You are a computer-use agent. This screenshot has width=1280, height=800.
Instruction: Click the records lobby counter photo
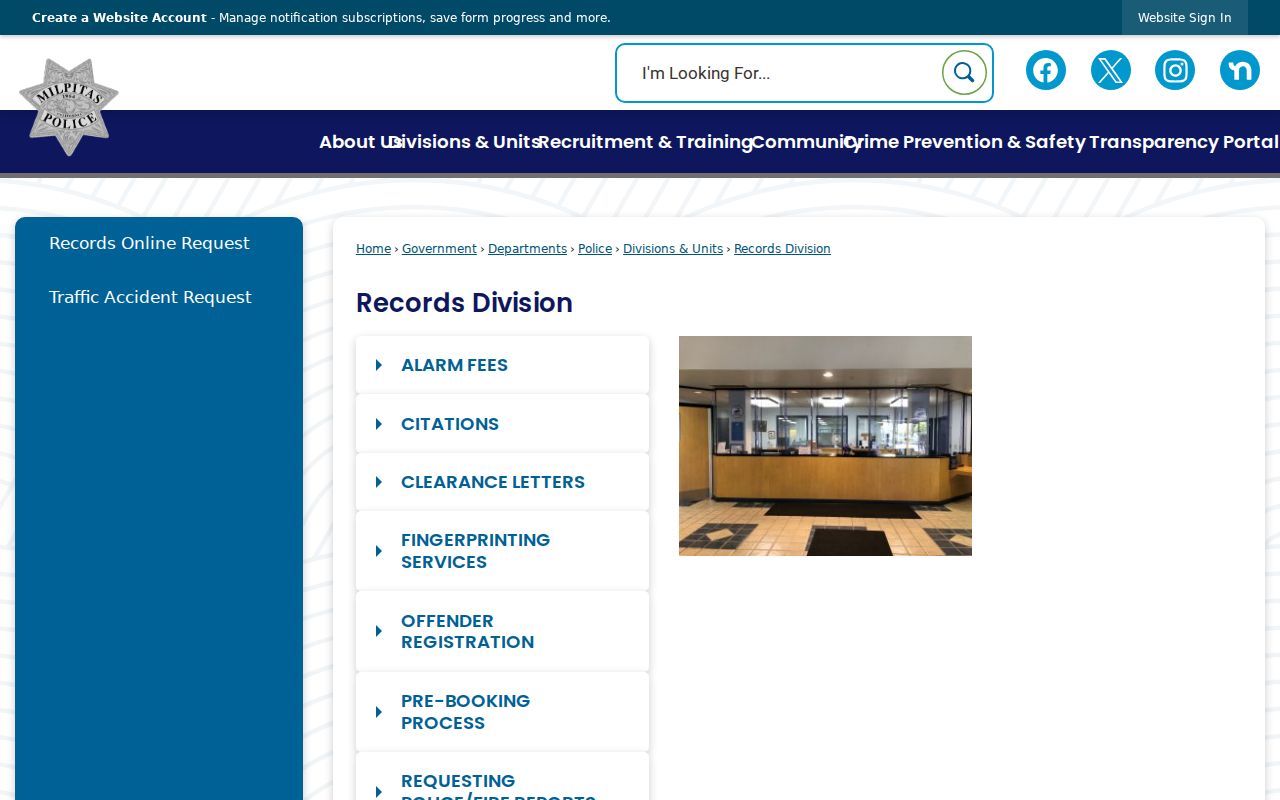(825, 446)
